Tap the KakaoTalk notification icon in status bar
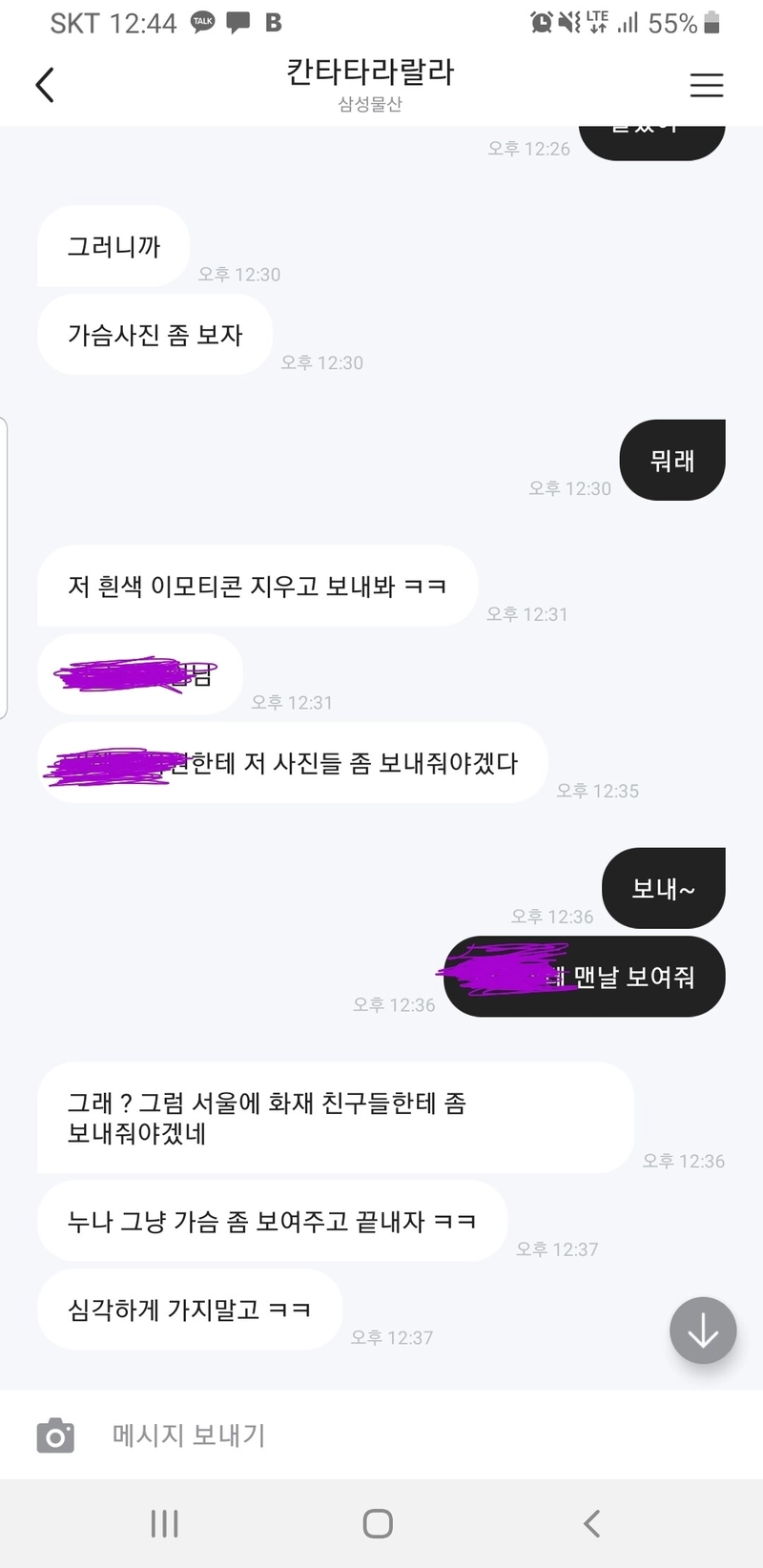The image size is (763, 1568). tap(203, 22)
